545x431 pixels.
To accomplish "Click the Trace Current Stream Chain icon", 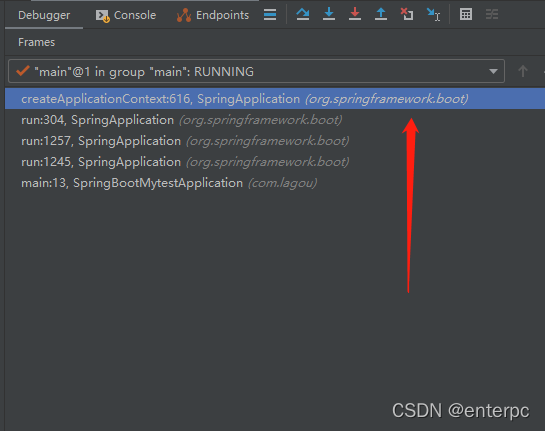I will point(492,14).
